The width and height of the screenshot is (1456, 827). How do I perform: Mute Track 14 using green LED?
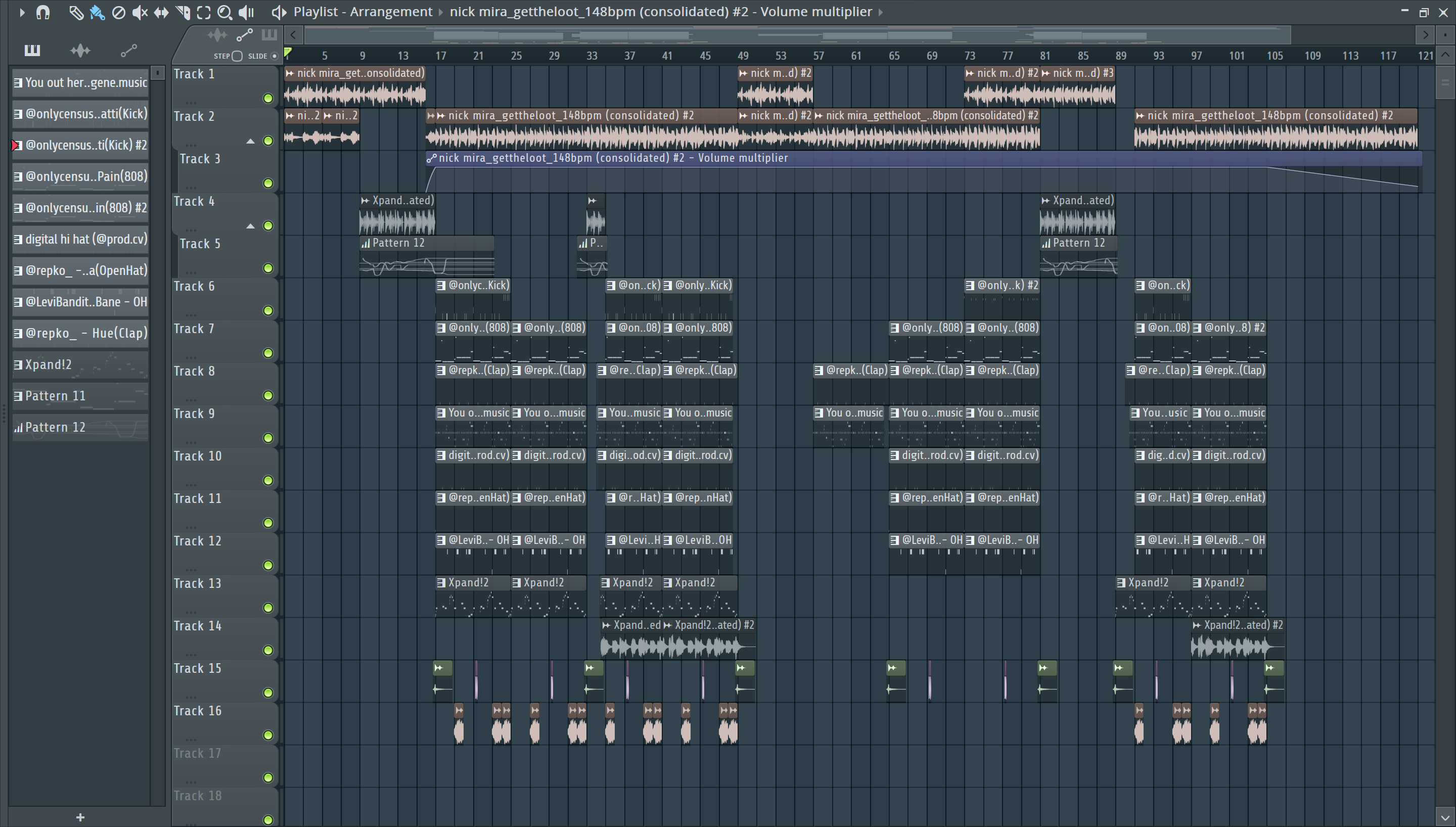pyautogui.click(x=268, y=651)
